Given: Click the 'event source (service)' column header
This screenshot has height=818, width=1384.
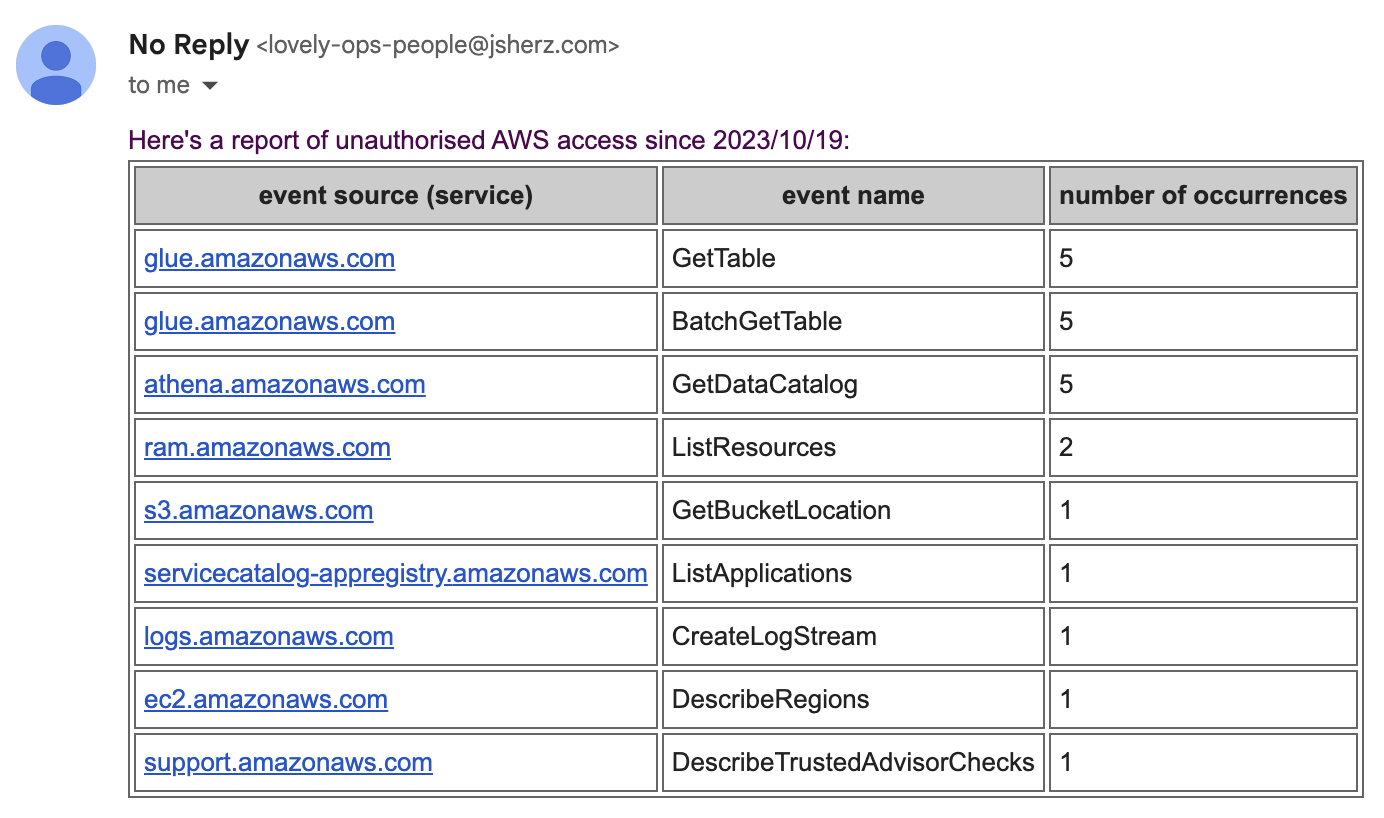Looking at the screenshot, I should coord(395,196).
